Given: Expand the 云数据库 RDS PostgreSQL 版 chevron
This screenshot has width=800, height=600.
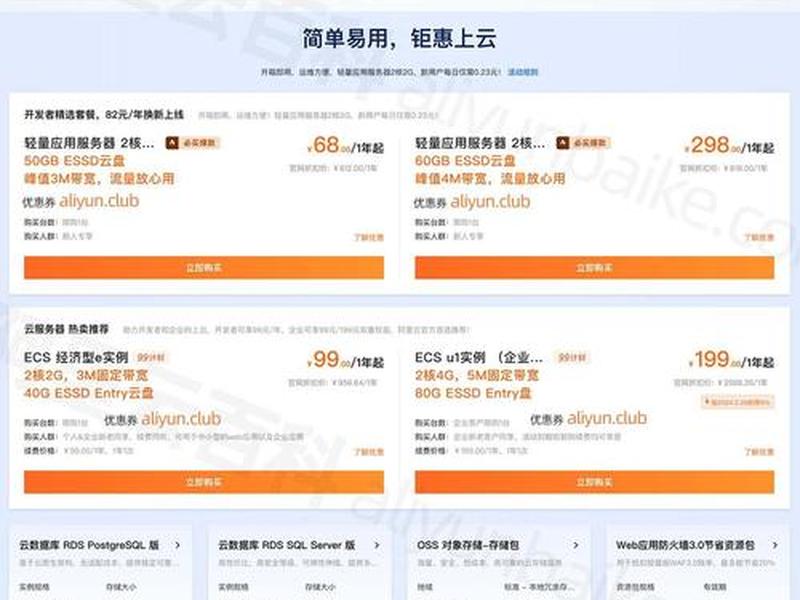Looking at the screenshot, I should (178, 545).
